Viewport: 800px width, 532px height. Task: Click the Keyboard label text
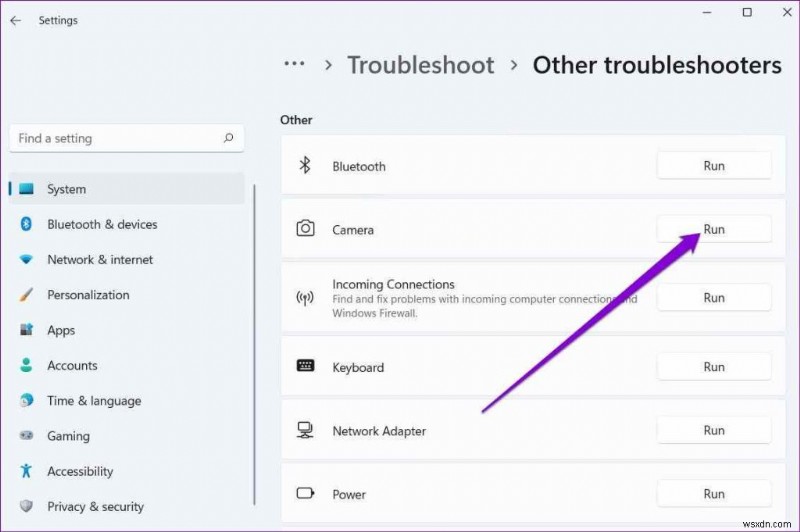pyautogui.click(x=358, y=367)
